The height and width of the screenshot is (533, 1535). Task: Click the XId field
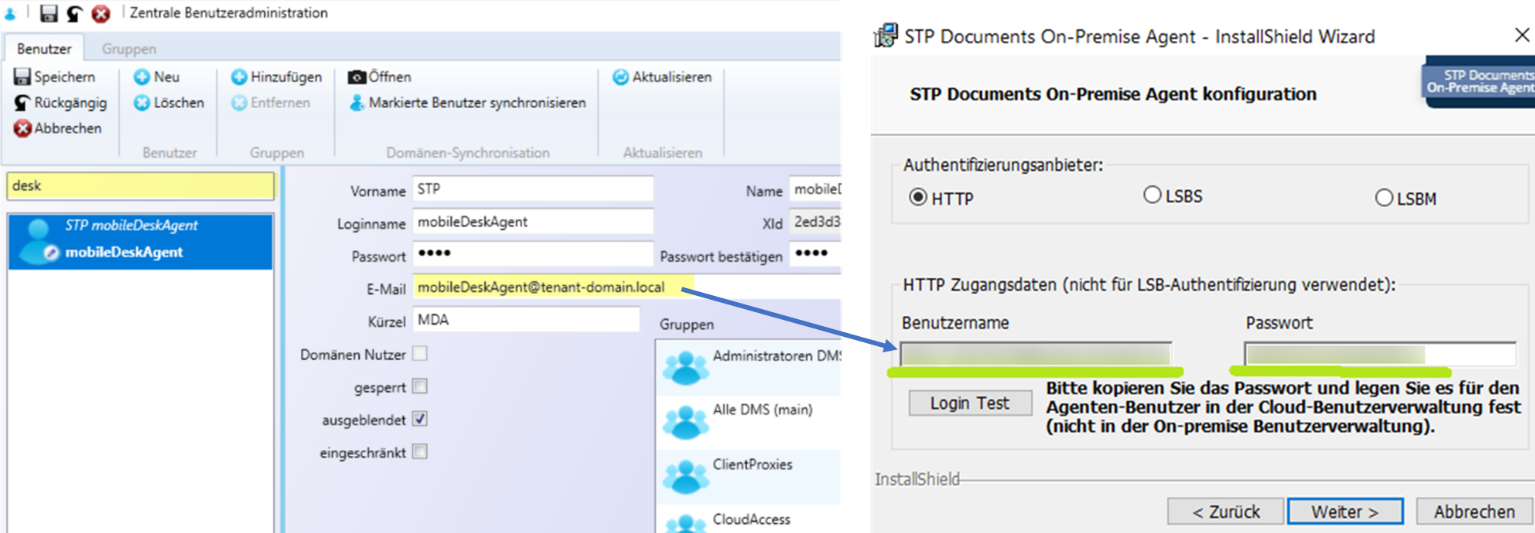(815, 222)
